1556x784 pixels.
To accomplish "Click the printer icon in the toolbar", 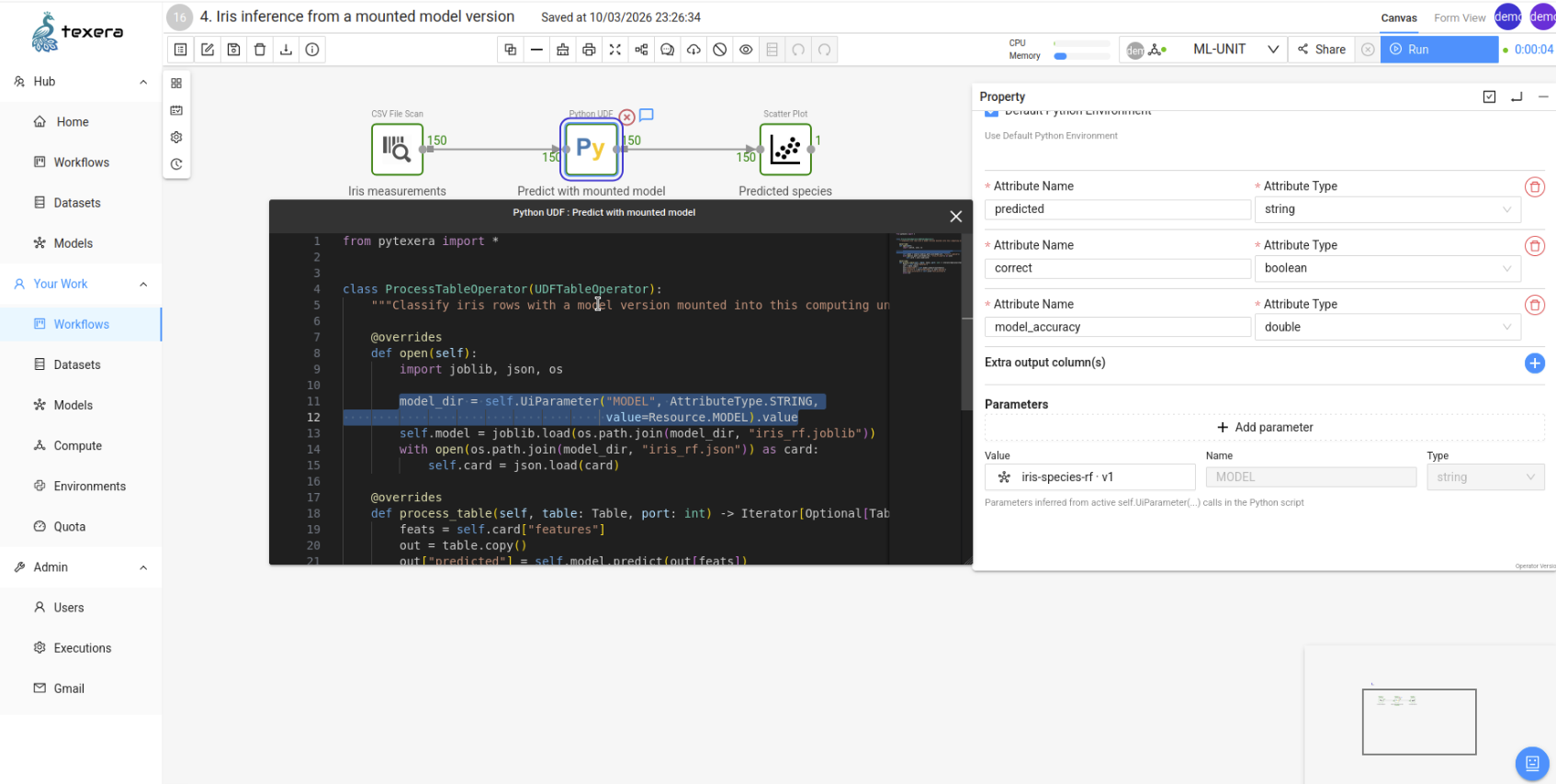I will tap(589, 50).
